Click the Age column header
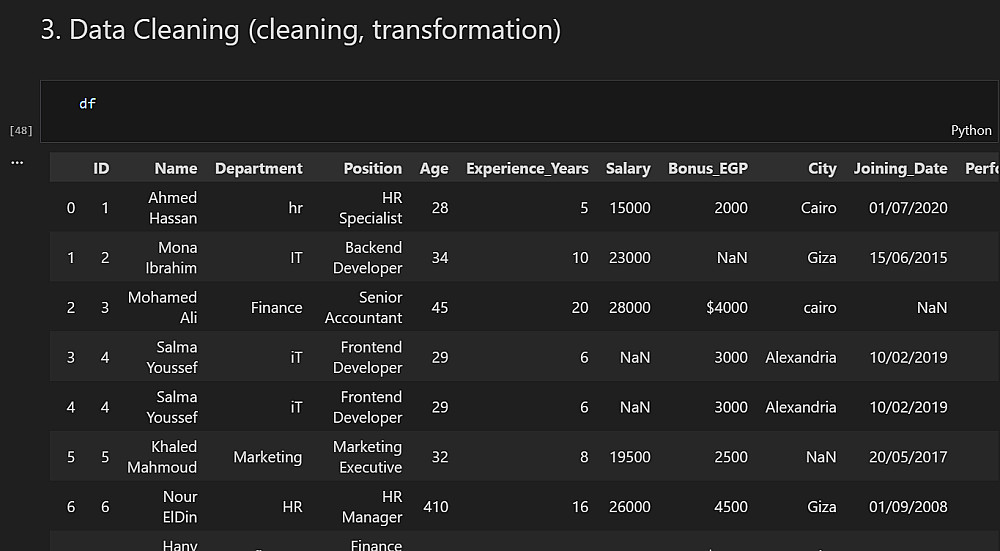The width and height of the screenshot is (1000, 551). [434, 168]
